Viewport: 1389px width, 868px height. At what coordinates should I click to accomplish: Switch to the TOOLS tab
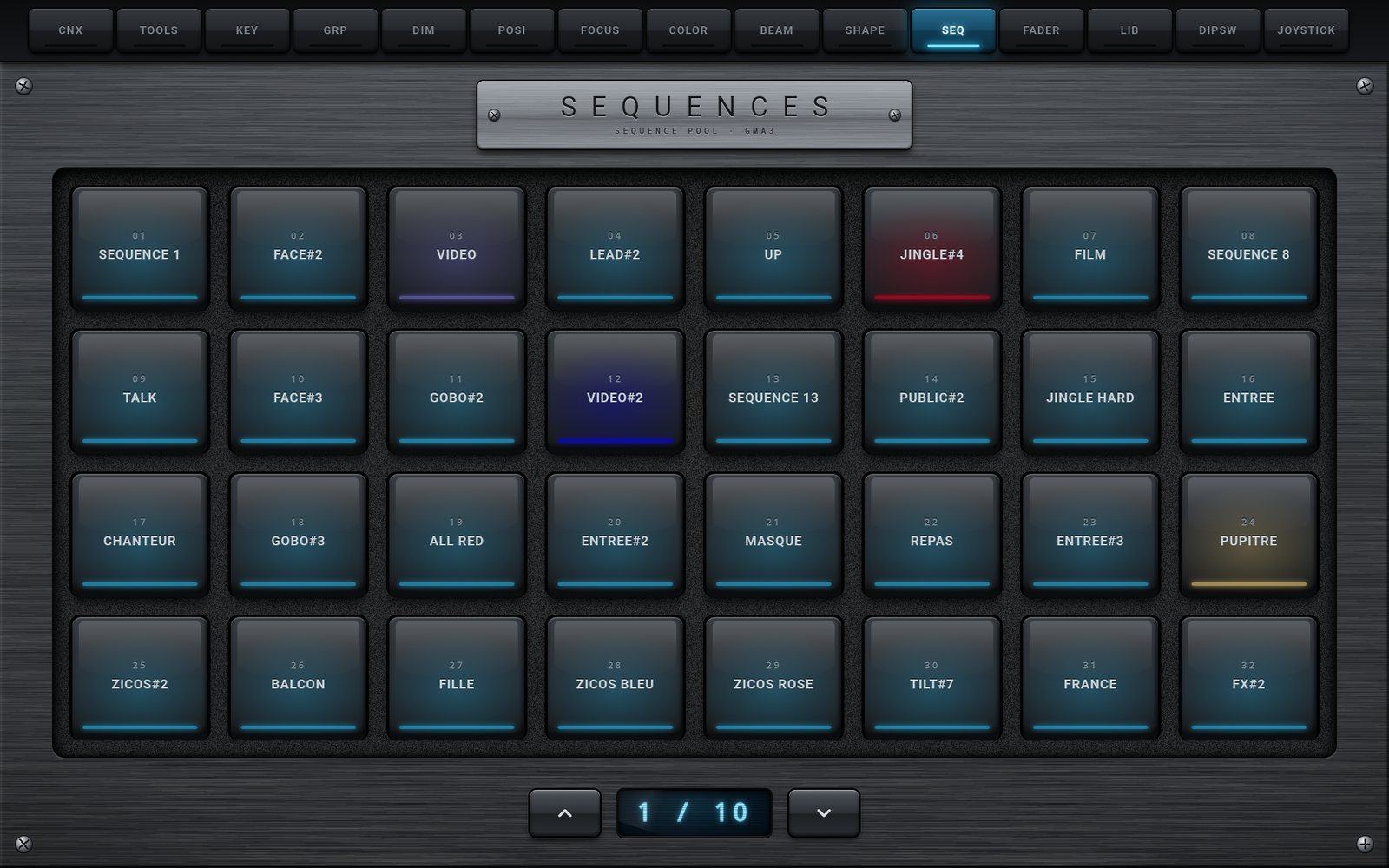click(x=159, y=30)
